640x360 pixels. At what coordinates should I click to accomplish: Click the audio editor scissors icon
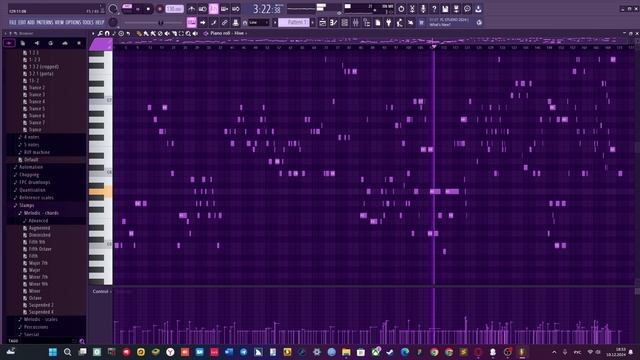412,9
